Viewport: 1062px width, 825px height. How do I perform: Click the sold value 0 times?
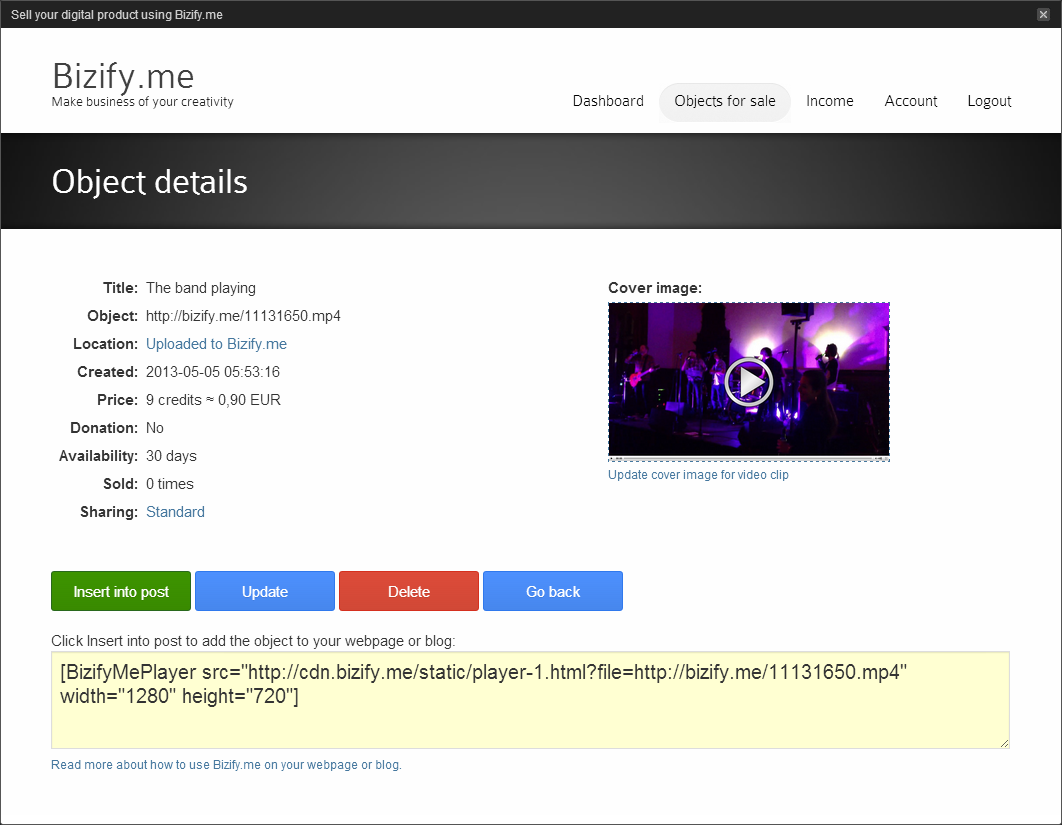coord(170,484)
